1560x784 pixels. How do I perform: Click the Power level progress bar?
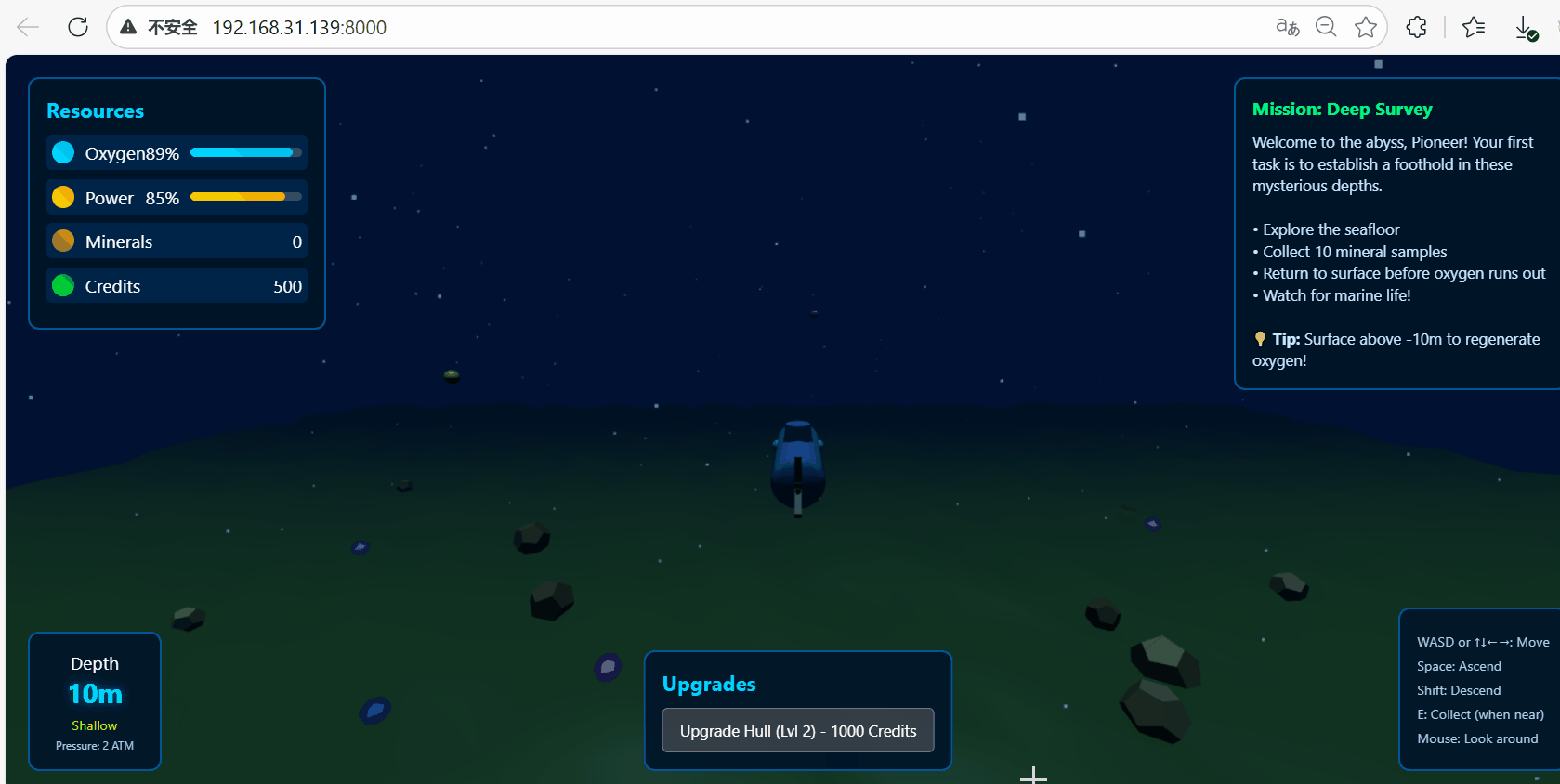pyautogui.click(x=246, y=197)
